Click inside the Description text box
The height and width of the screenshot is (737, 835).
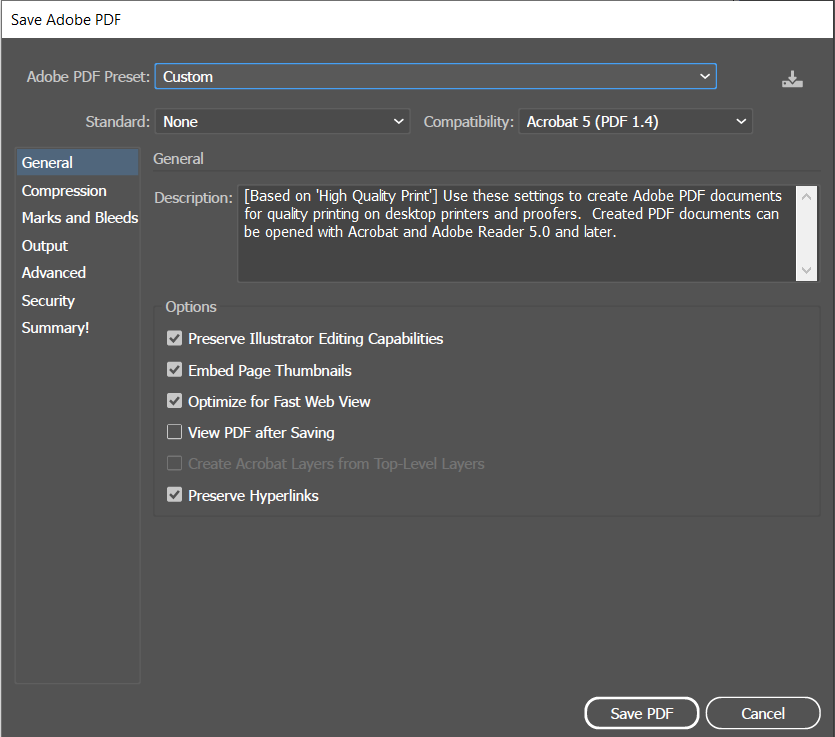(517, 233)
